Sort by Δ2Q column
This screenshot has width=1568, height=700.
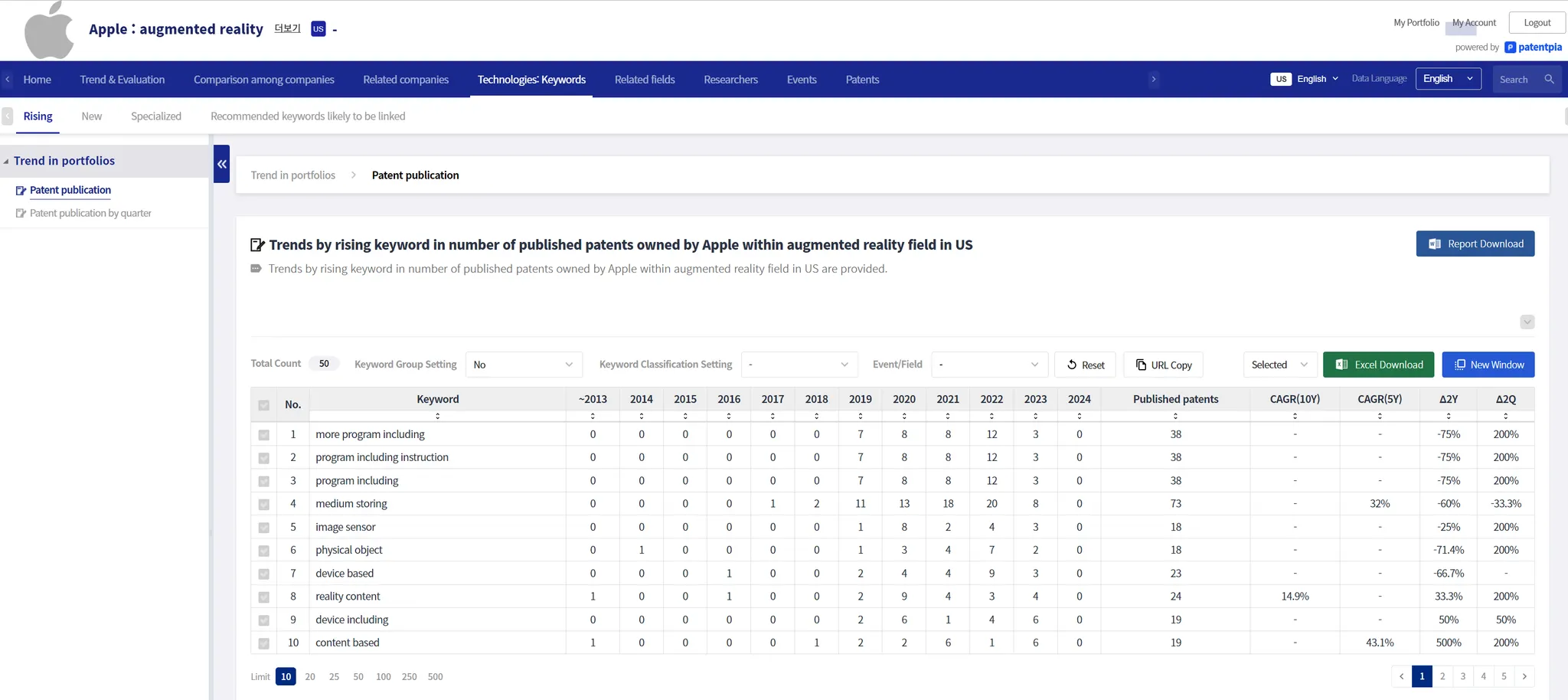pyautogui.click(x=1506, y=416)
